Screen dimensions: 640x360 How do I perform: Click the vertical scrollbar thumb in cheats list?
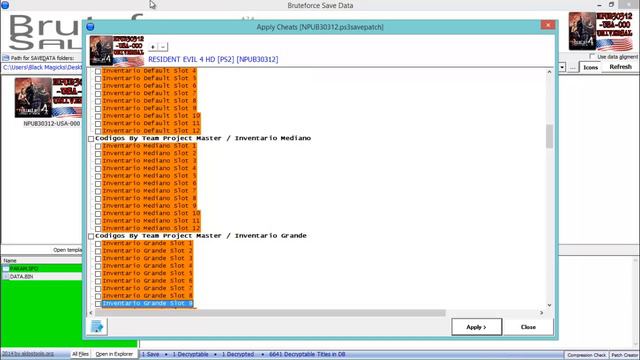549,136
